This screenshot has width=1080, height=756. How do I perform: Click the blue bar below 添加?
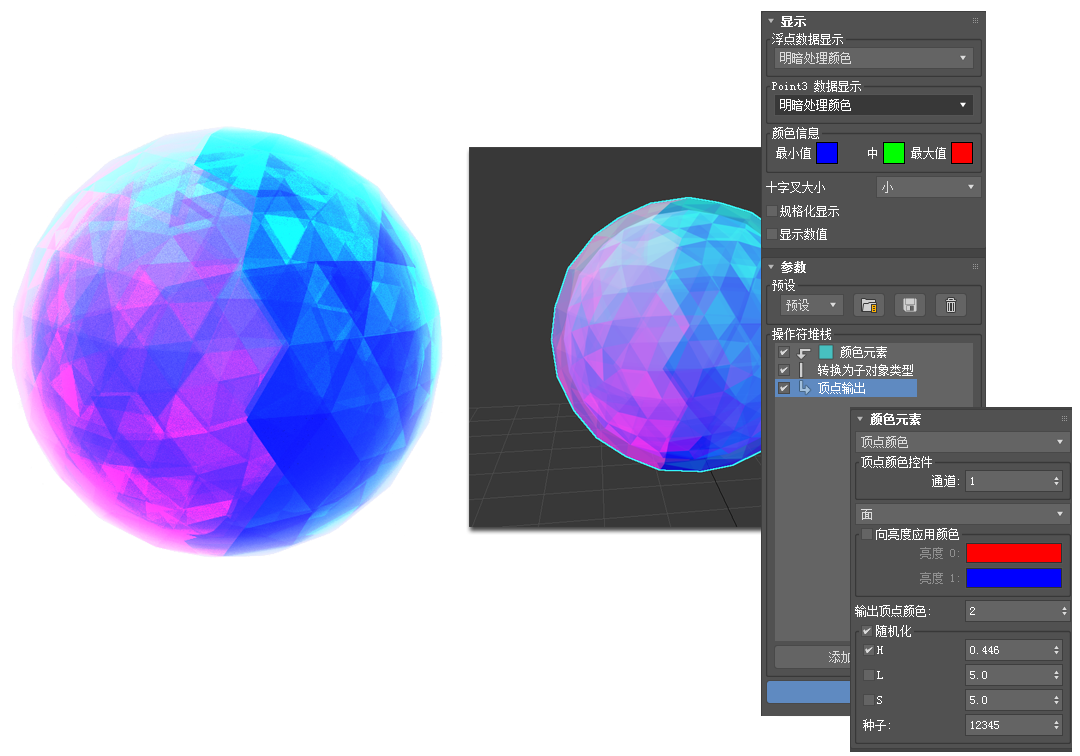click(809, 692)
